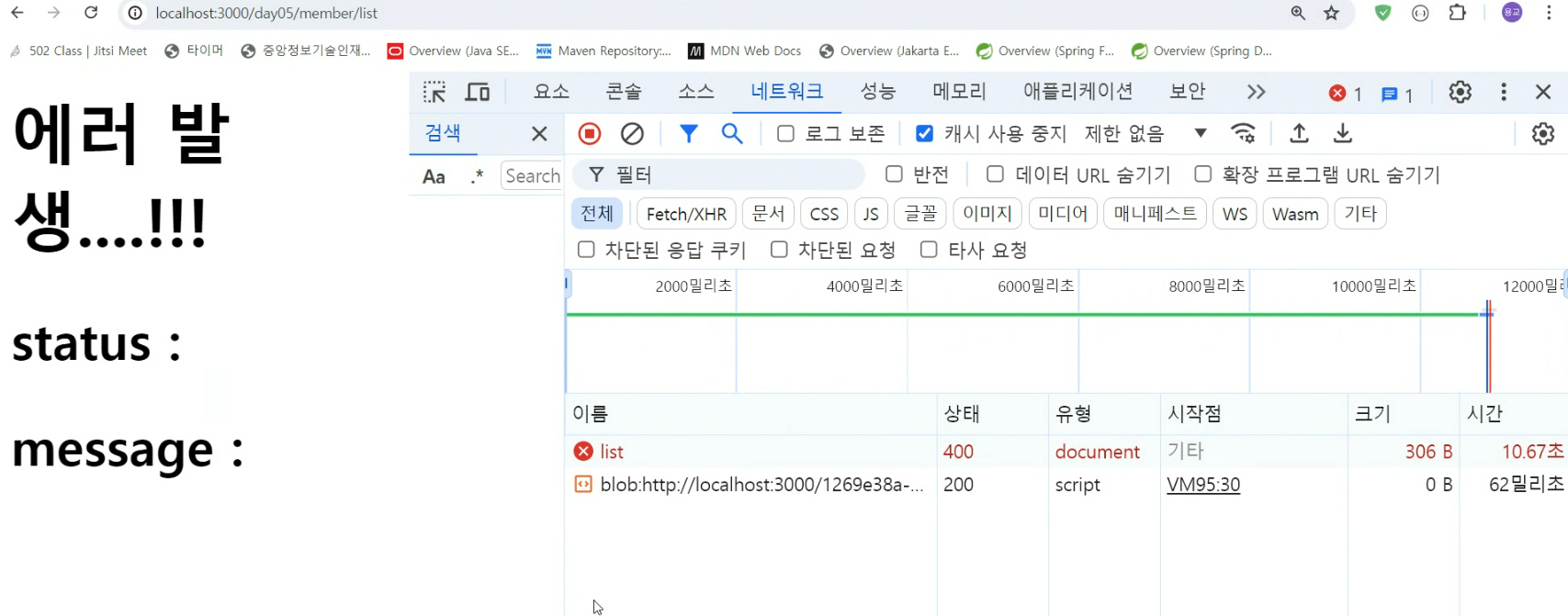Select the failed list request row
This screenshot has height=616, width=1568.
[x=1066, y=451]
